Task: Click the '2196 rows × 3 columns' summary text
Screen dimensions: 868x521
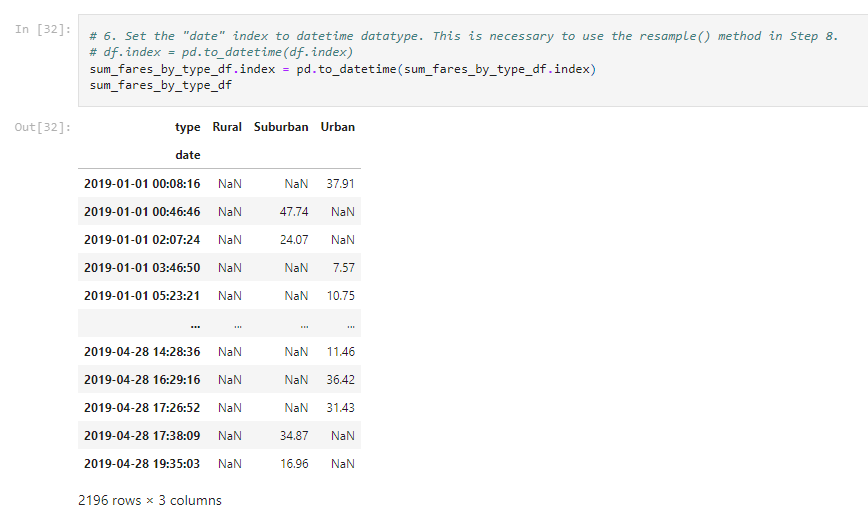Action: [x=149, y=501]
